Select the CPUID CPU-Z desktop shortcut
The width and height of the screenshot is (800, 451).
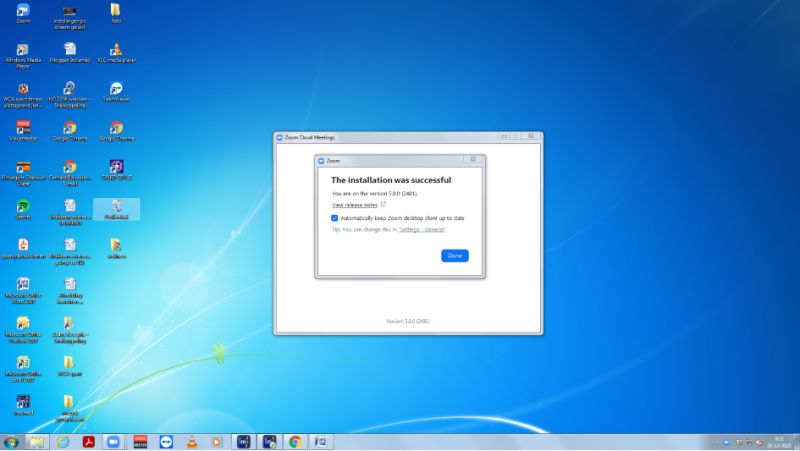click(x=116, y=170)
